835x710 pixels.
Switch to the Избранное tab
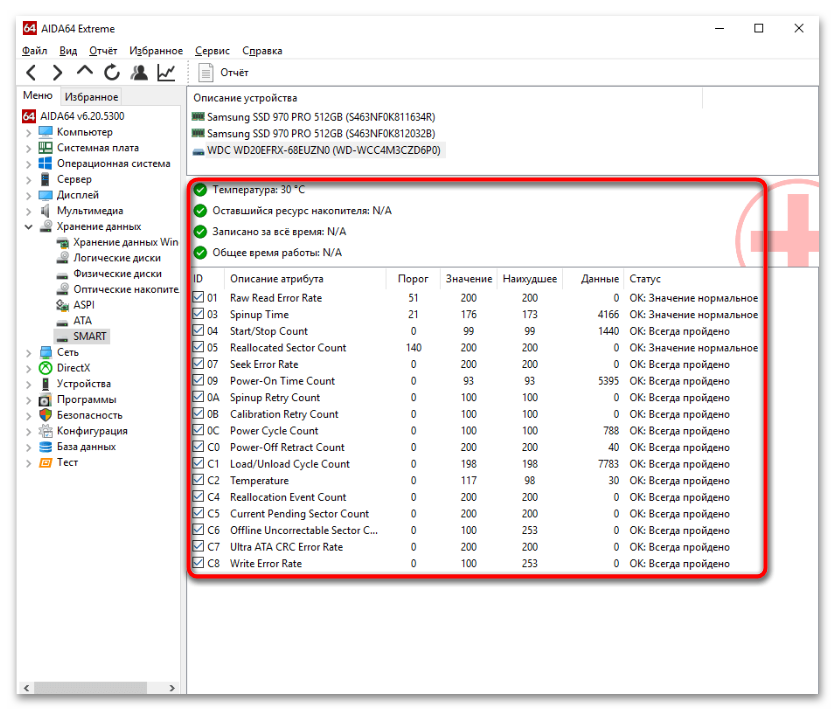coord(92,97)
